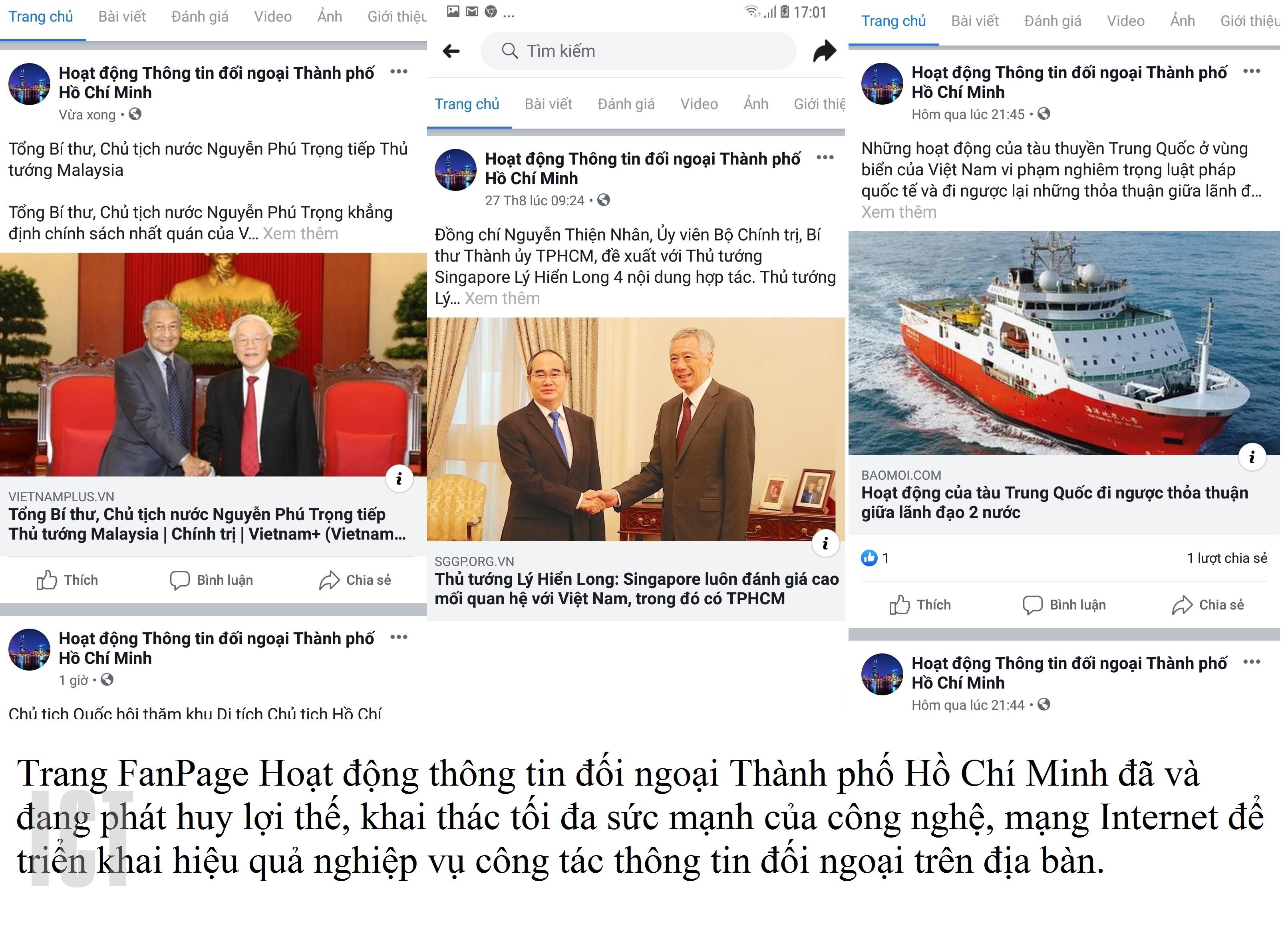The image size is (1288, 933).
Task: Expand 'Xem thêm' on the Nguyễn Thiện Nhân post
Action: point(502,299)
